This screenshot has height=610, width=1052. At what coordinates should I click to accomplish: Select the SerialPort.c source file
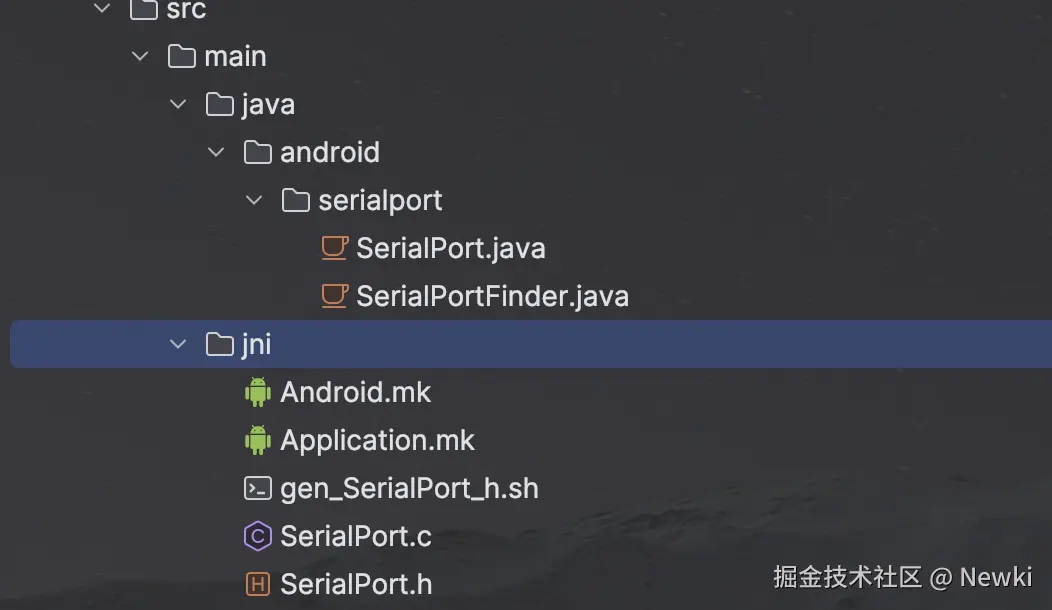pyautogui.click(x=355, y=536)
